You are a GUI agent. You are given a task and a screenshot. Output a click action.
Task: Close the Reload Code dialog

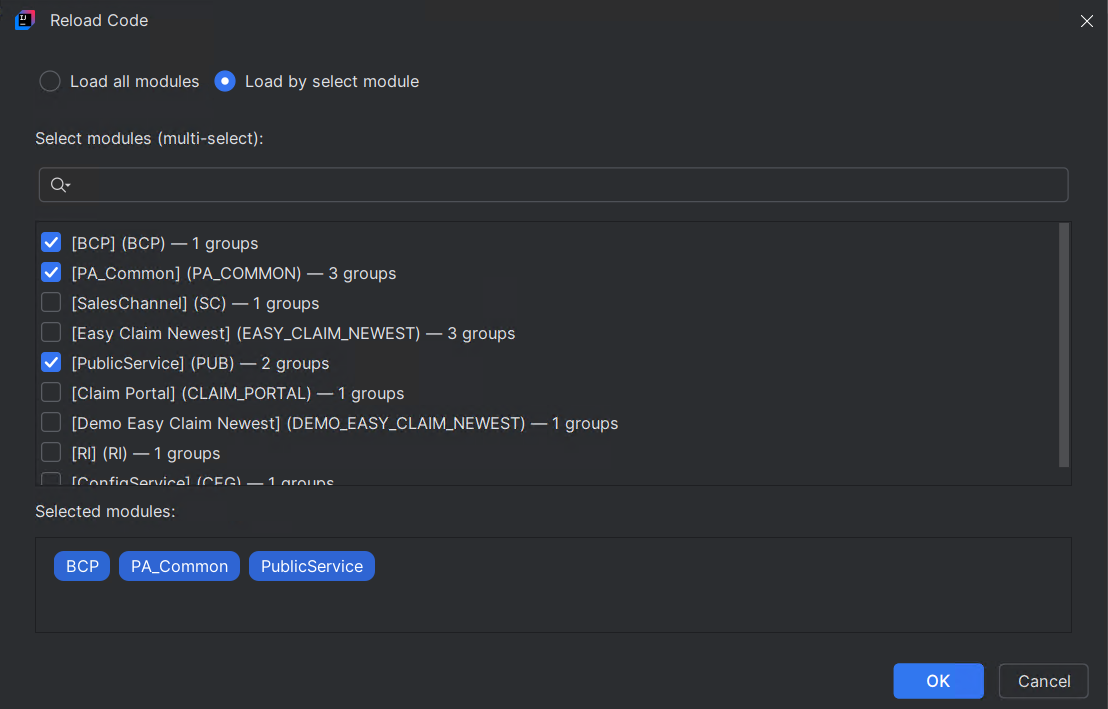coord(1087,21)
